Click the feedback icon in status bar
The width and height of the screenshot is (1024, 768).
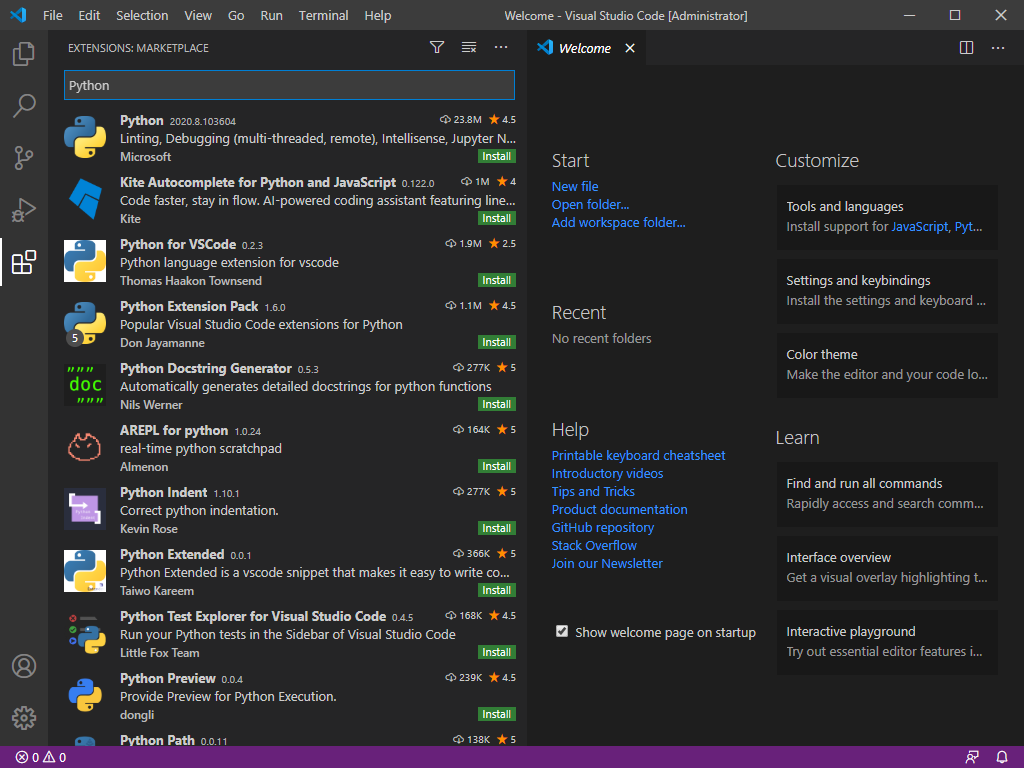tap(972, 758)
